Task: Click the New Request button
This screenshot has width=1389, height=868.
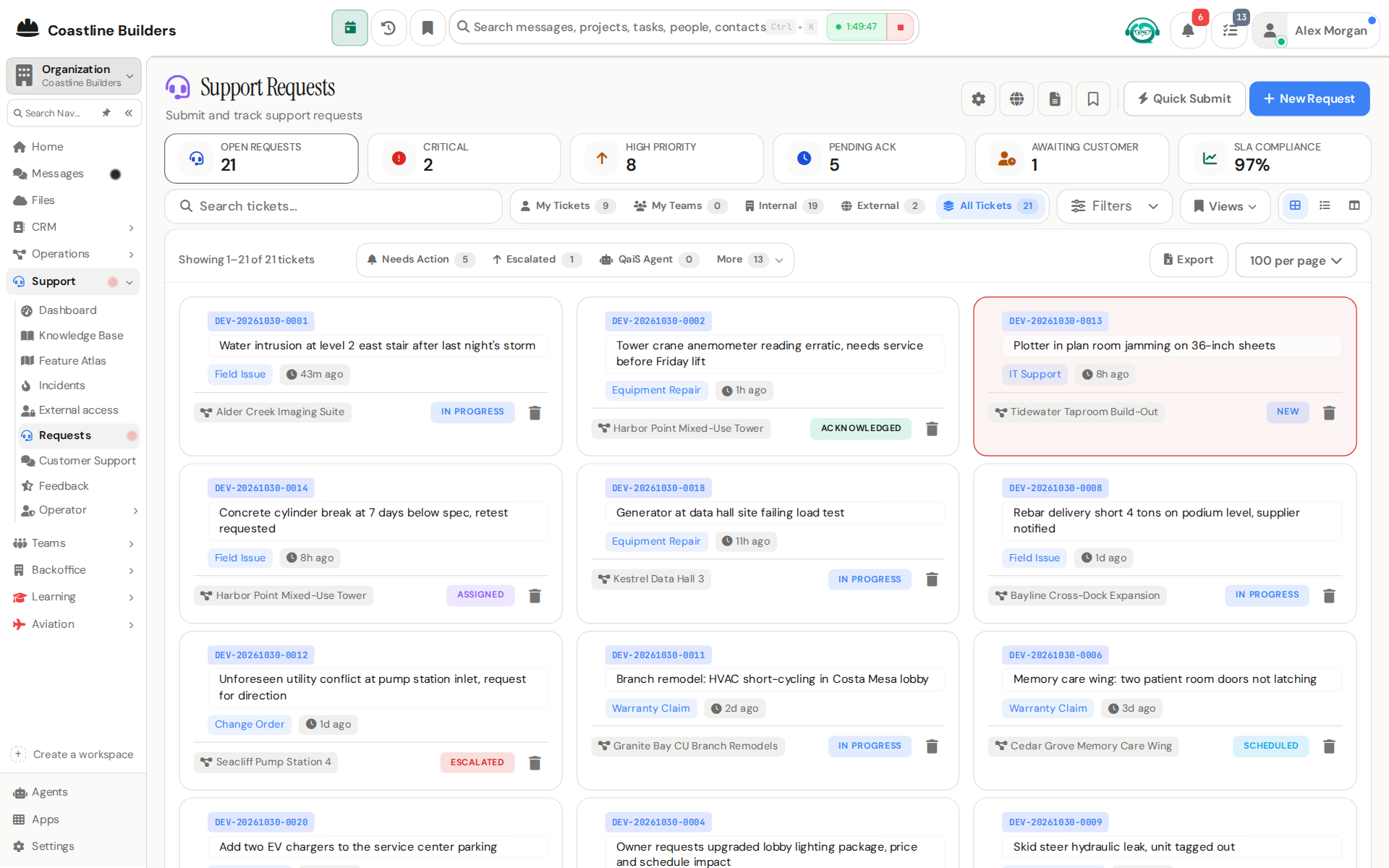Action: 1309,99
